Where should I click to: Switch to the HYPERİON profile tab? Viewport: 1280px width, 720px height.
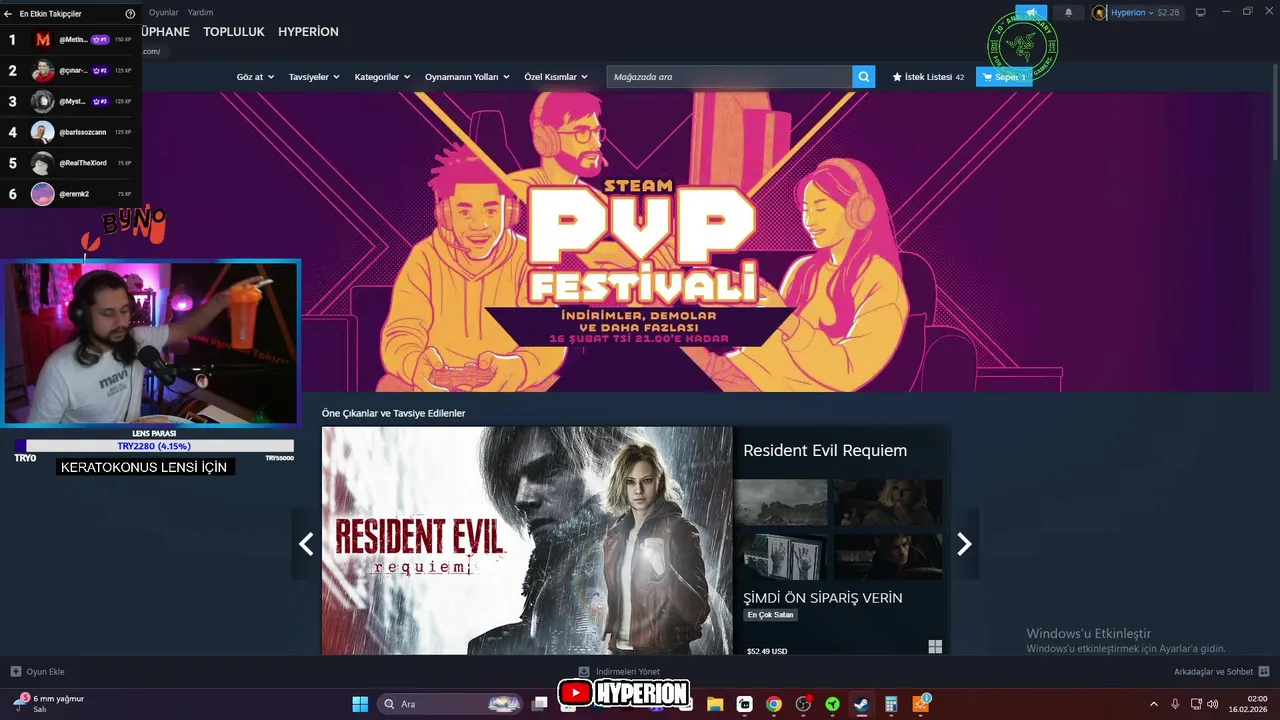click(x=308, y=32)
